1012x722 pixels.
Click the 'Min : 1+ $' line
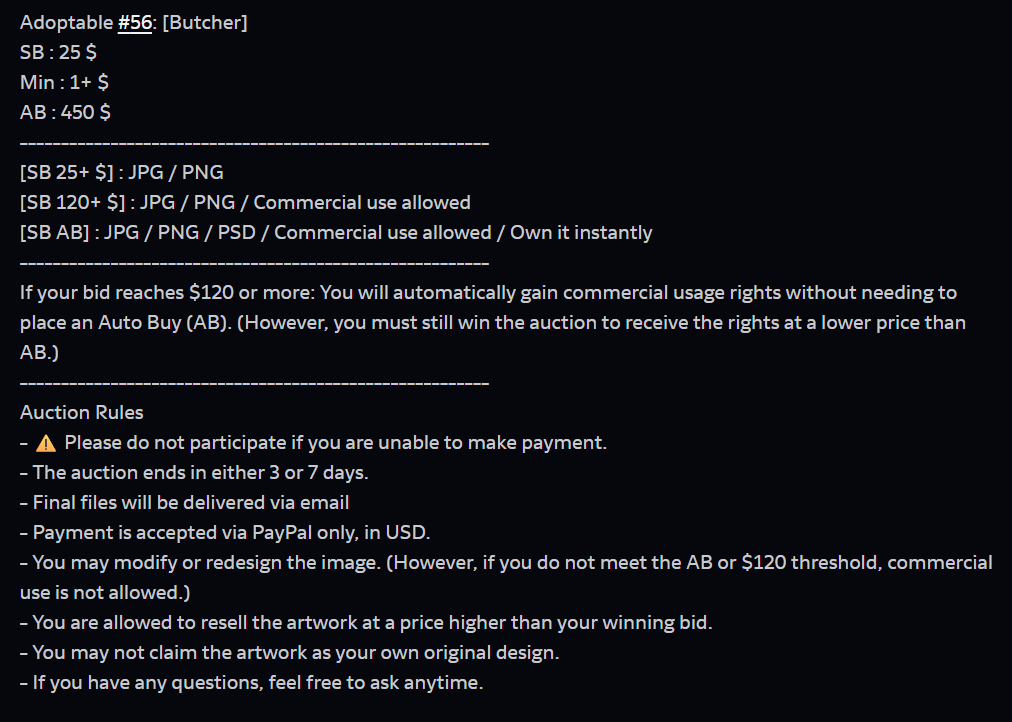coord(64,82)
